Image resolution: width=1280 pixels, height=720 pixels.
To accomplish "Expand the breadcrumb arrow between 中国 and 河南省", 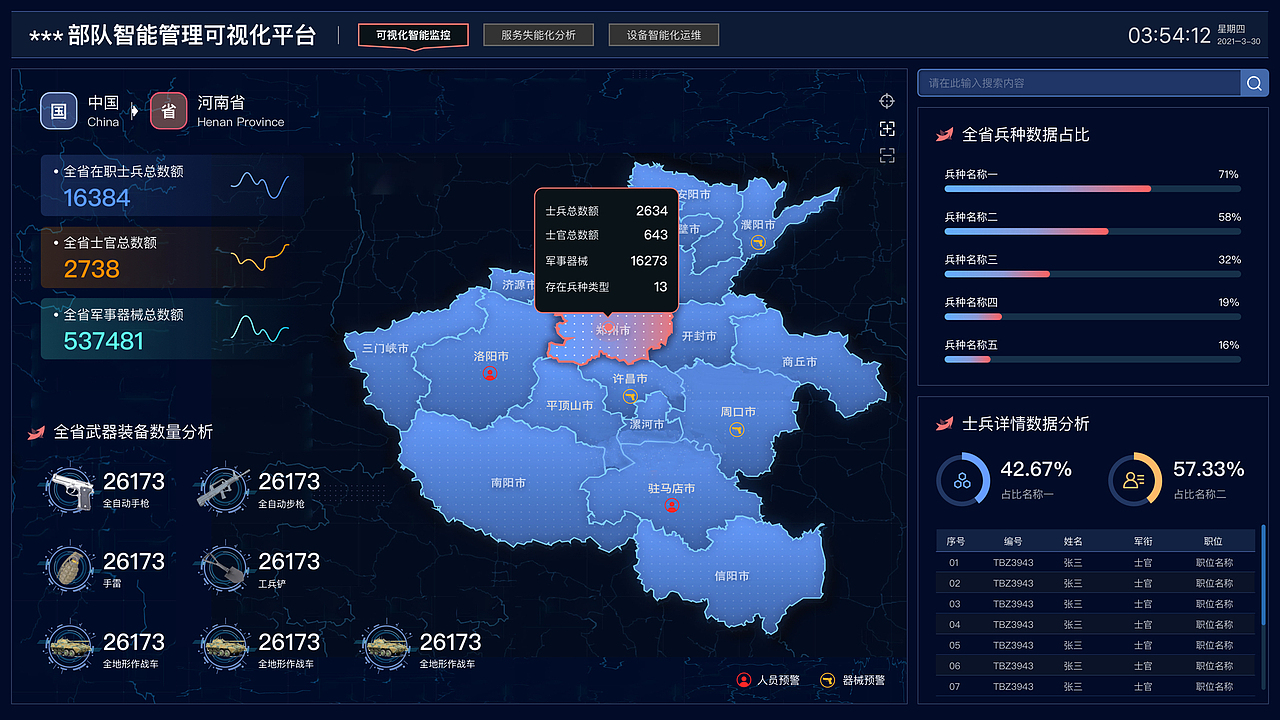I will tap(135, 111).
